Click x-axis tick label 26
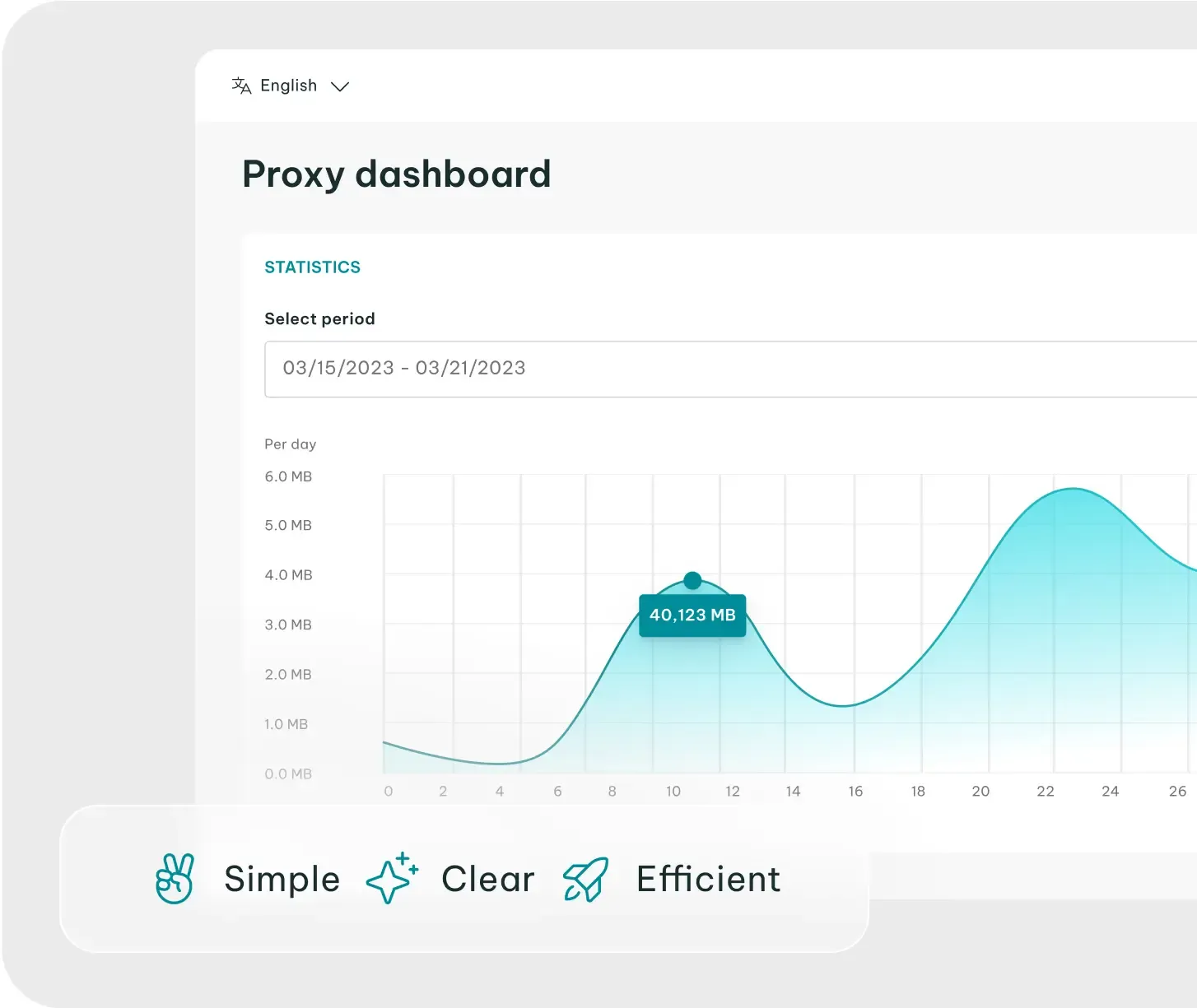The width and height of the screenshot is (1197, 1008). 1178,792
